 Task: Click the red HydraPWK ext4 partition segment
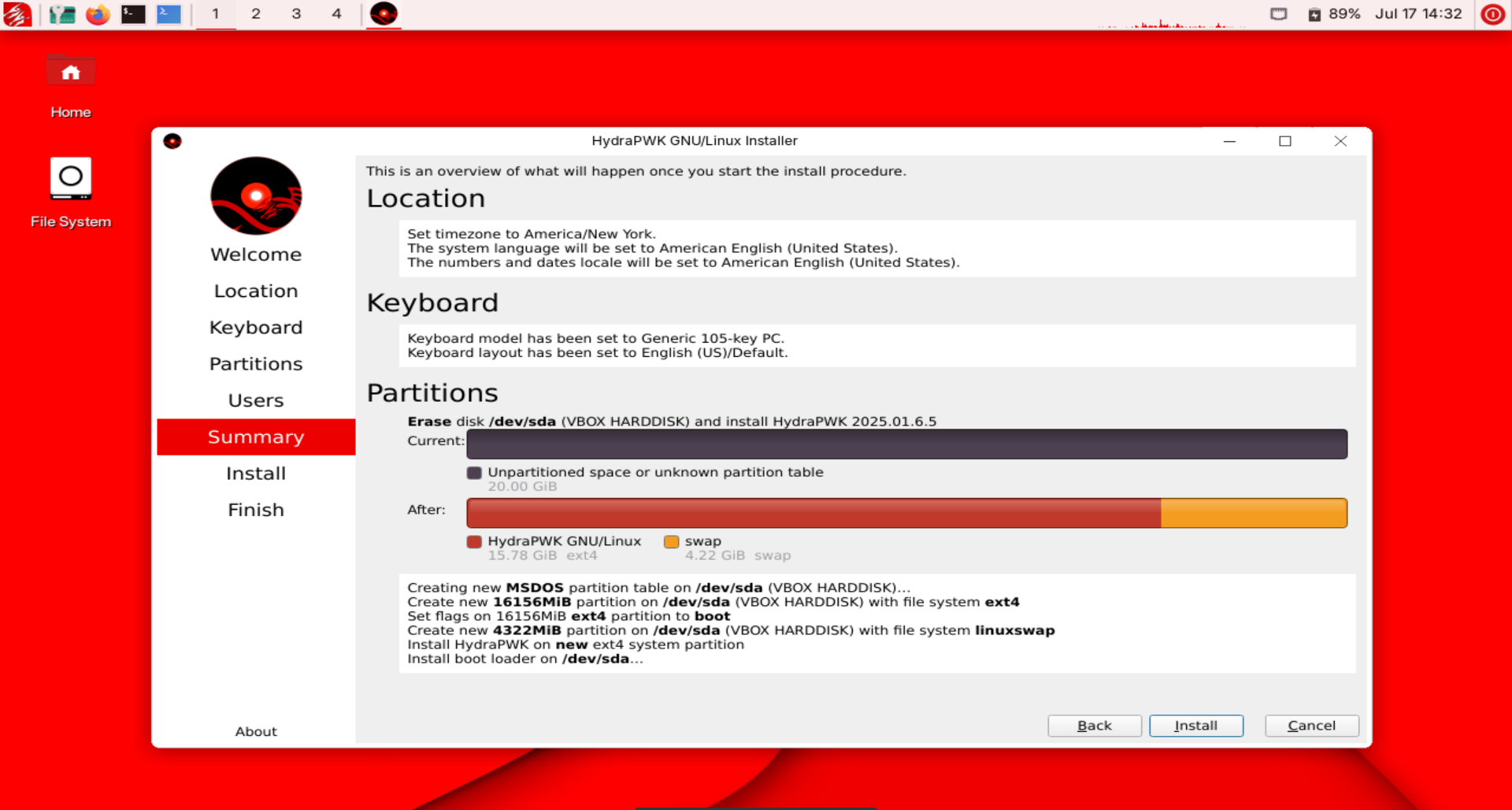(813, 513)
